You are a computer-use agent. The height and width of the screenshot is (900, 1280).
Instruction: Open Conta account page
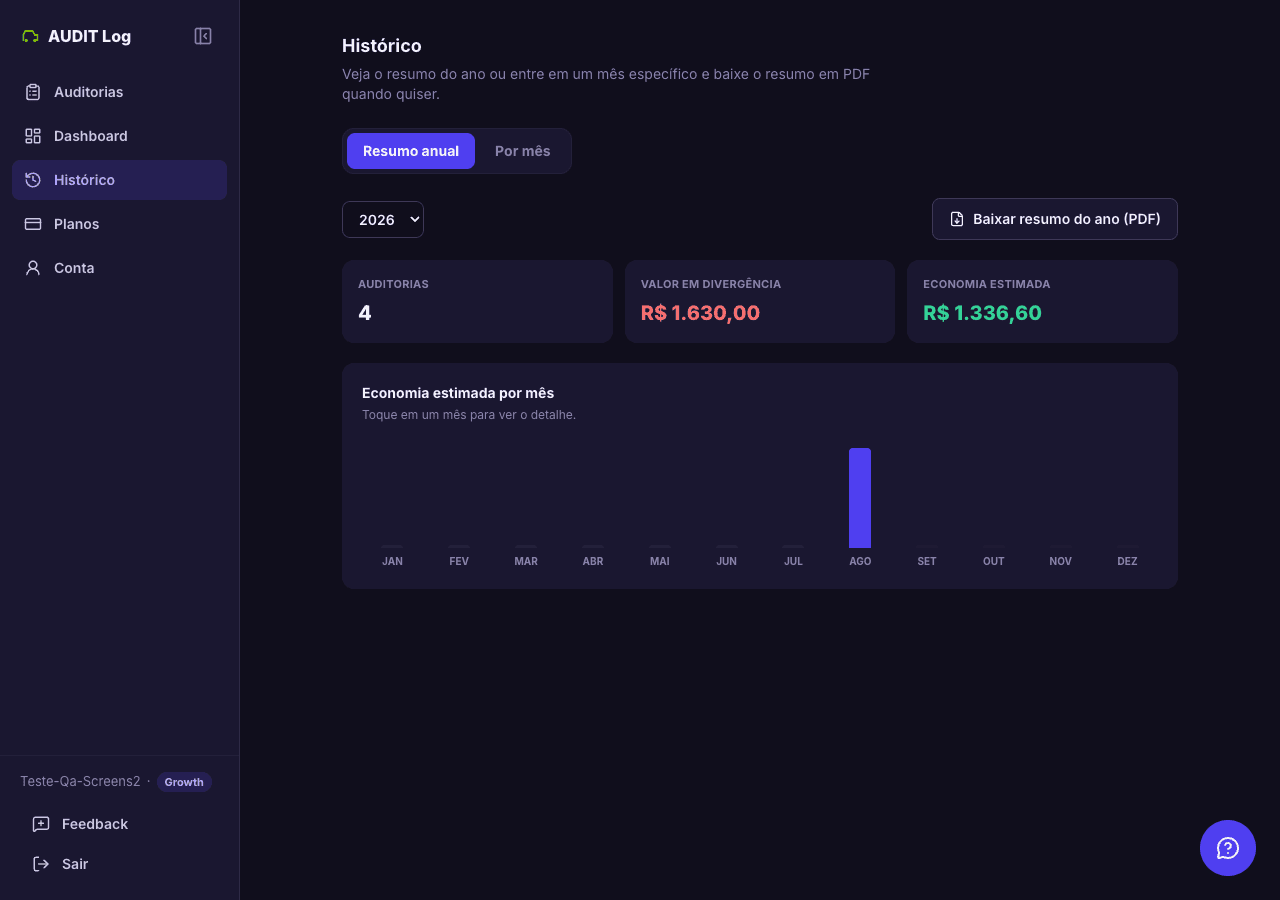tap(120, 268)
